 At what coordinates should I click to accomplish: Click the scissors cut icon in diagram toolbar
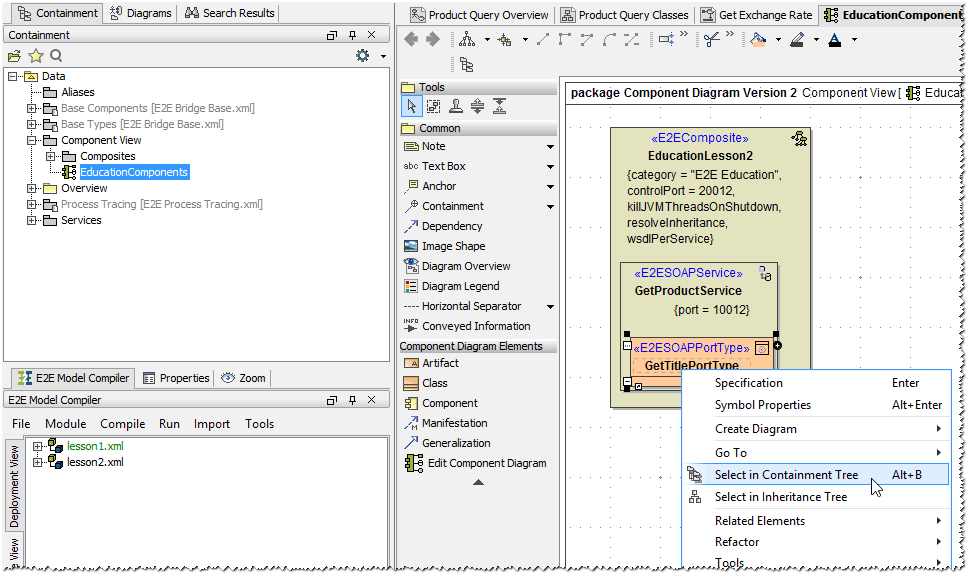[x=711, y=40]
